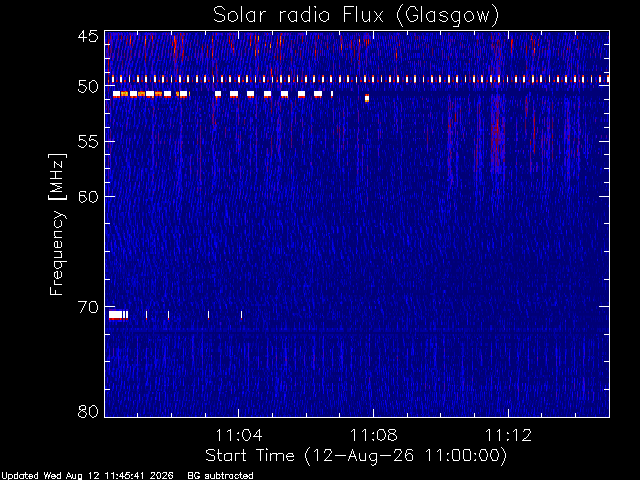Click the 45 MHz frequency label
640x480 pixels.
tap(88, 36)
